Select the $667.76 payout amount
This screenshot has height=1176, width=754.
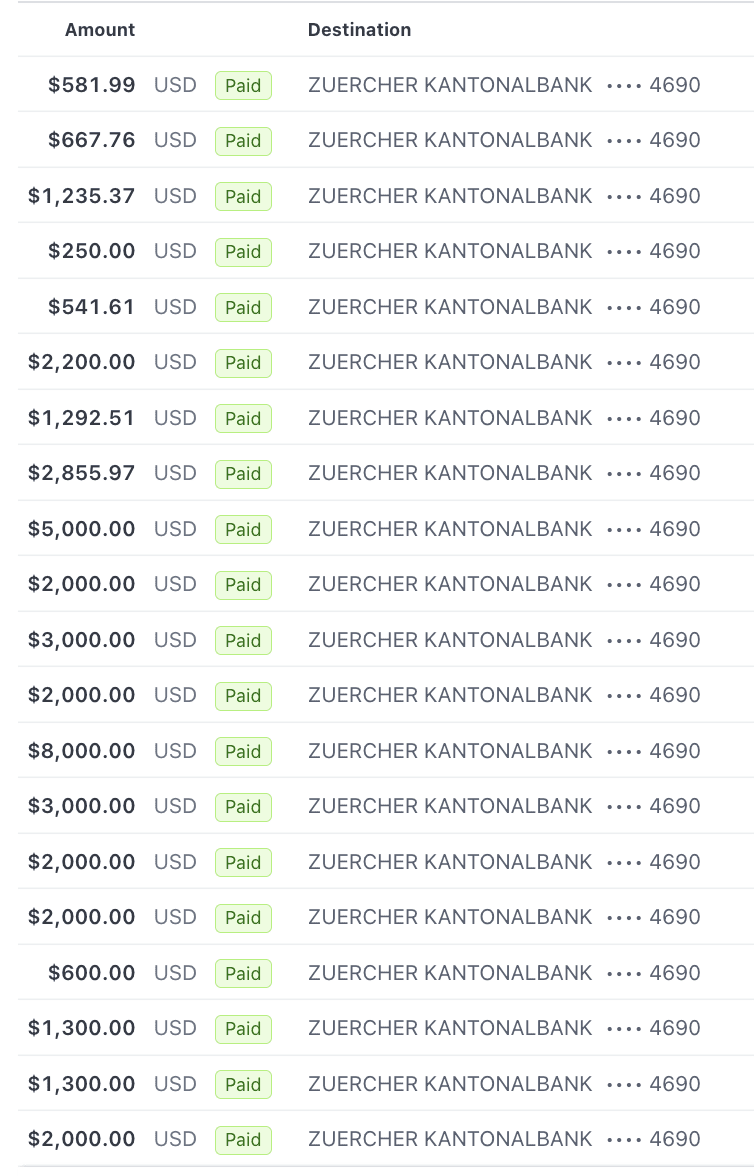[x=91, y=140]
